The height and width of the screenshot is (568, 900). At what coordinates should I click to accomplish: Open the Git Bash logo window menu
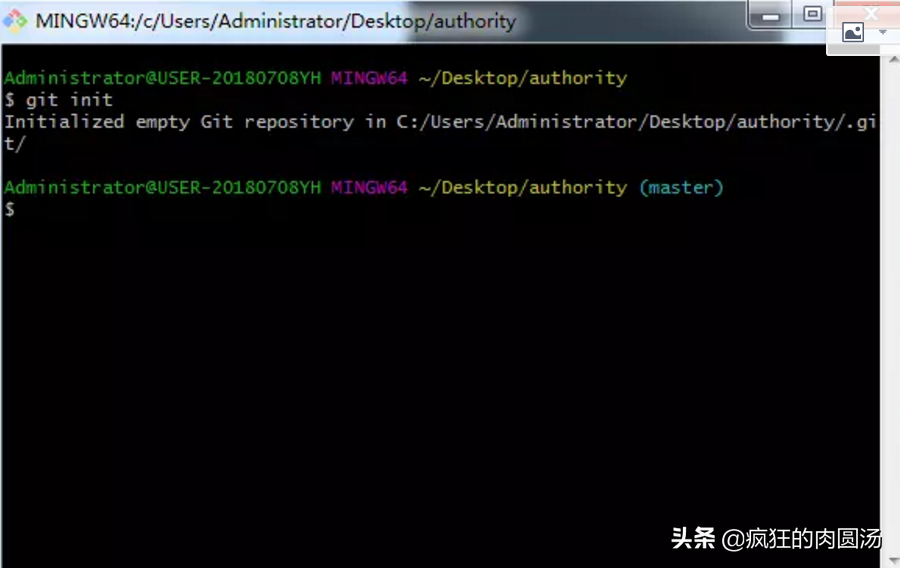(x=15, y=21)
